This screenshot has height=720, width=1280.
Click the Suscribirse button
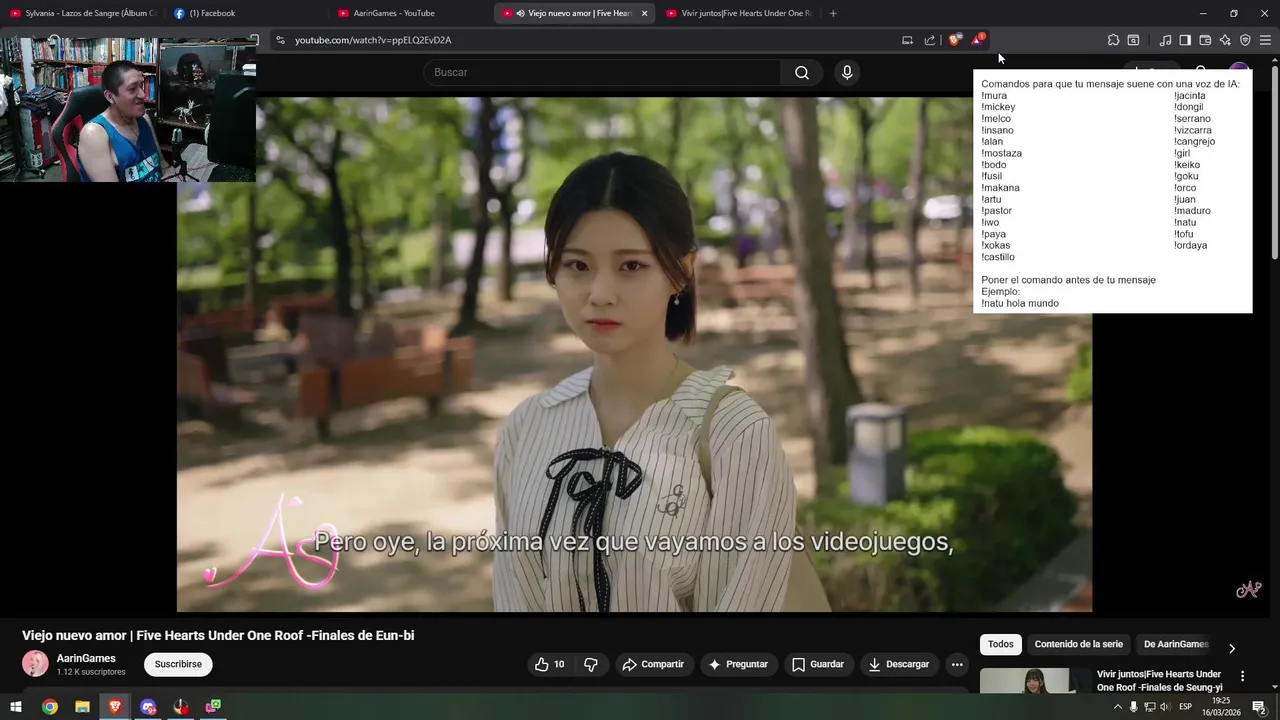pyautogui.click(x=178, y=664)
